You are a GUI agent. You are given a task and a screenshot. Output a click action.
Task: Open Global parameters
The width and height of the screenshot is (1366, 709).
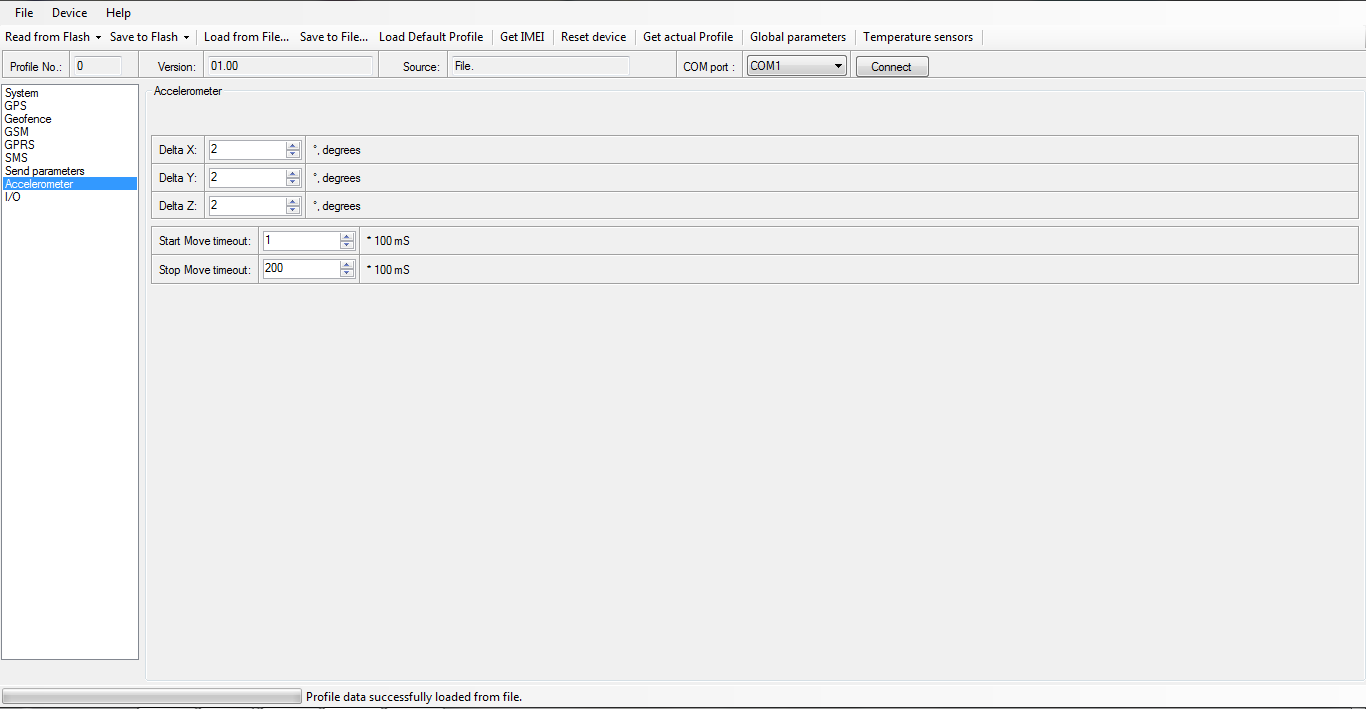797,37
